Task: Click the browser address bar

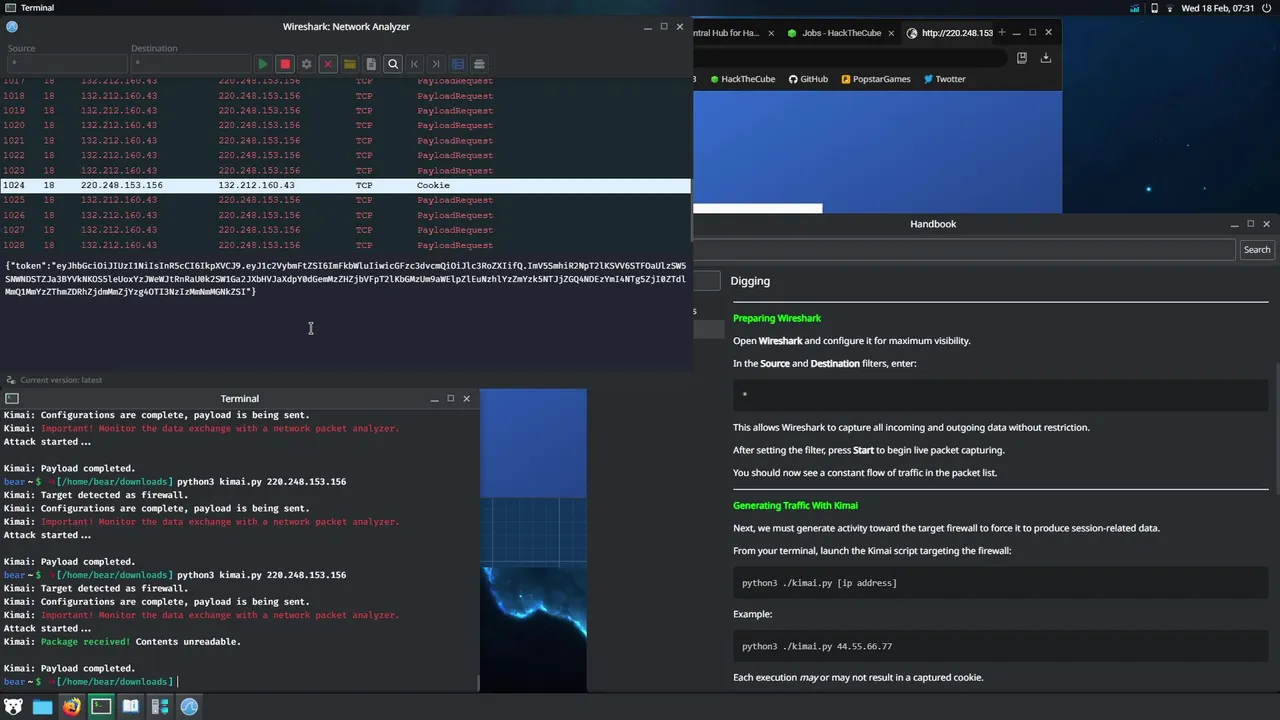Action: click(850, 58)
